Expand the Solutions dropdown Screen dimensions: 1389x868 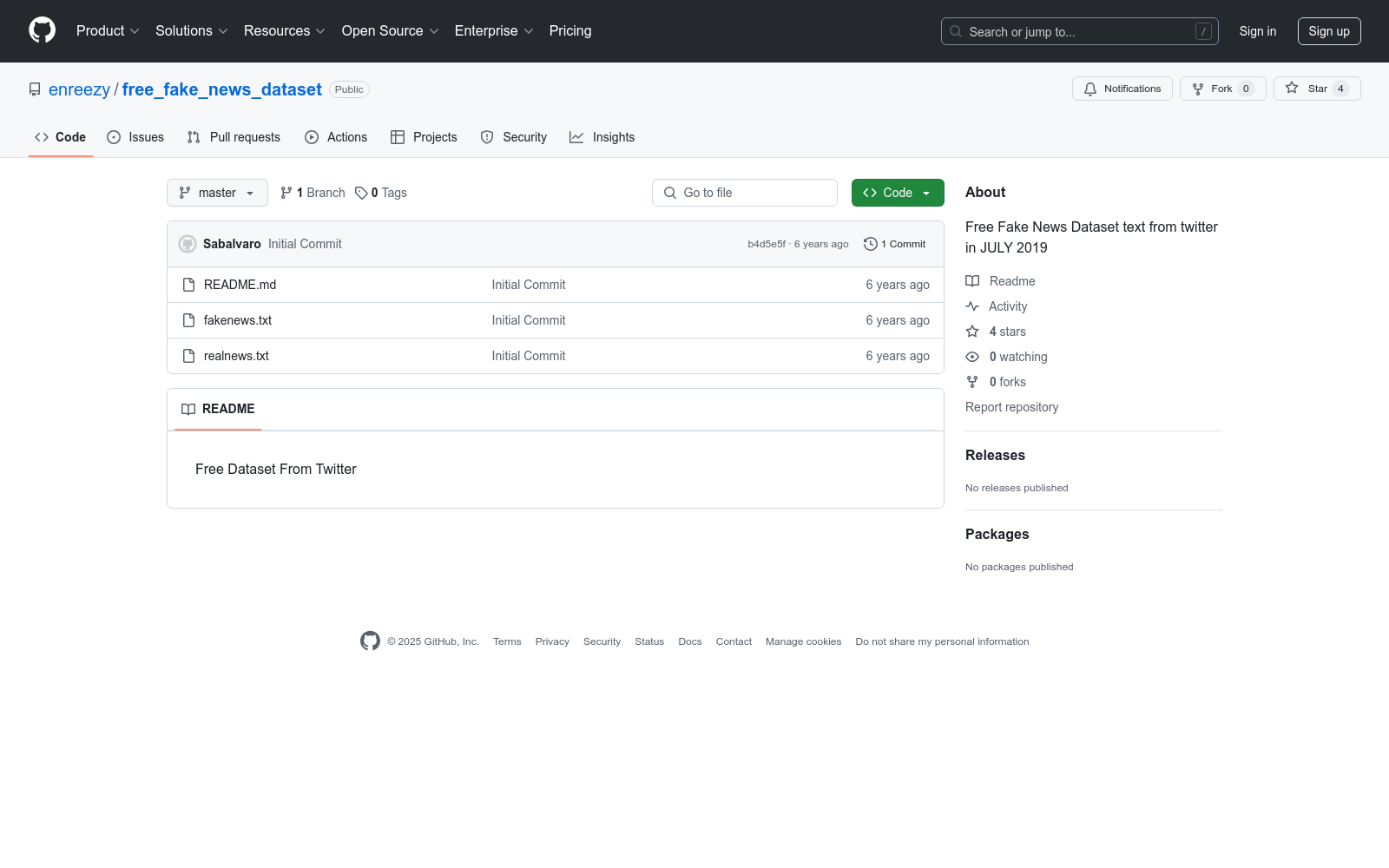tap(192, 31)
